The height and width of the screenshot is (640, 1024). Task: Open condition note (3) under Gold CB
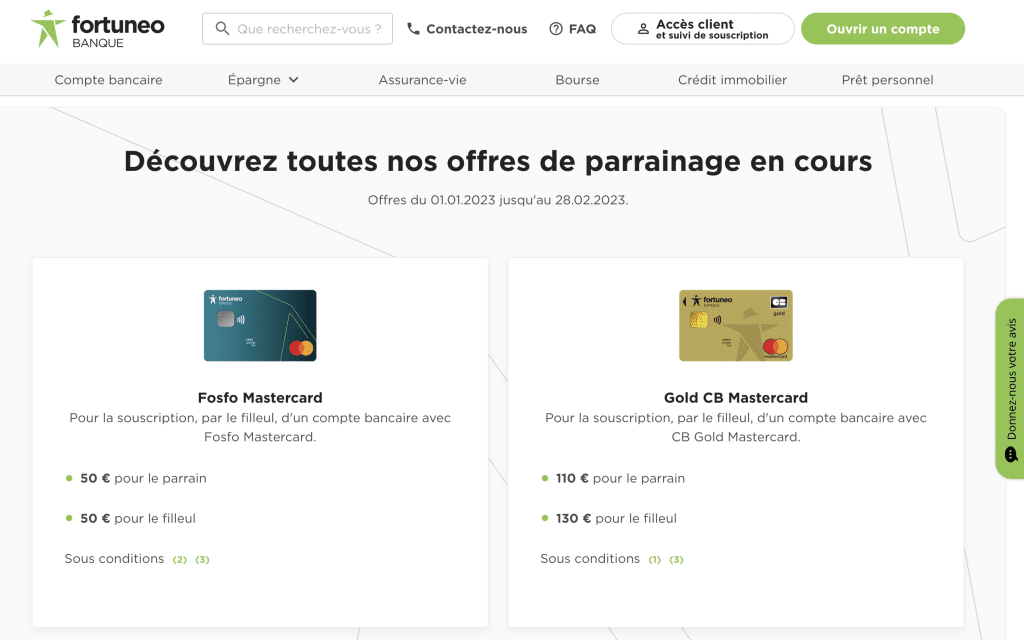(x=677, y=560)
